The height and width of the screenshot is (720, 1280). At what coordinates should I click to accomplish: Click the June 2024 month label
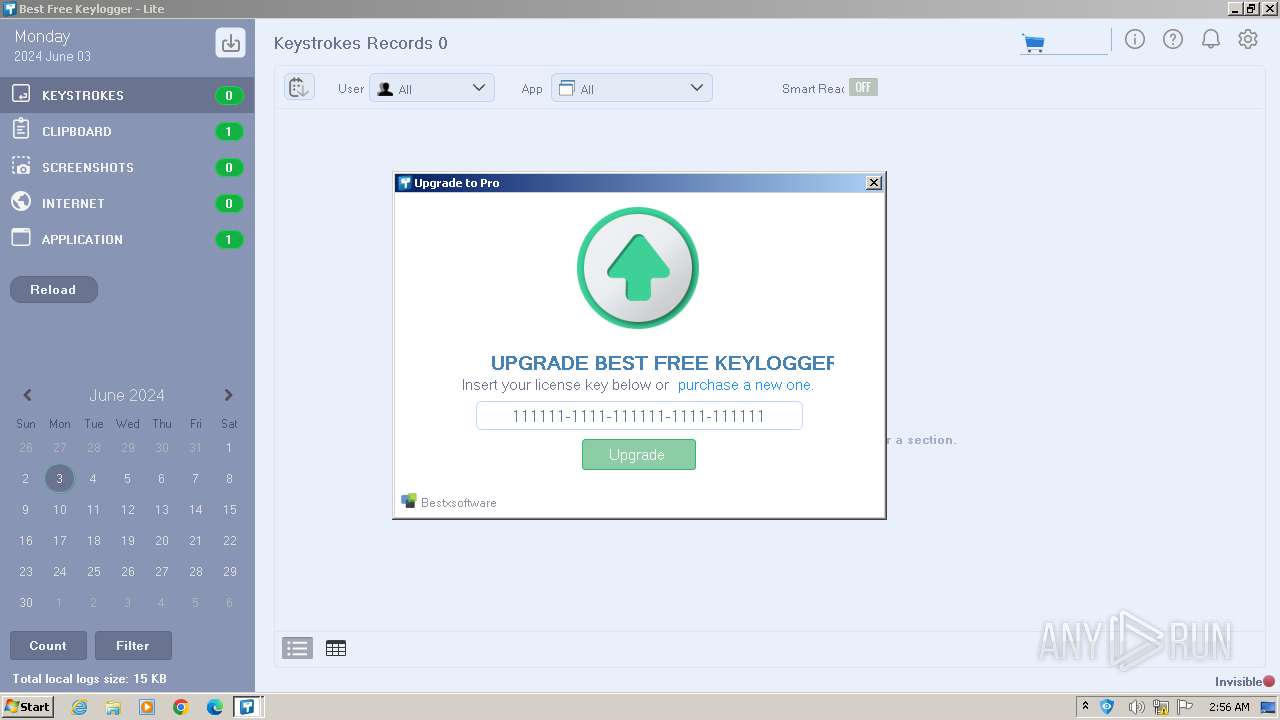(x=127, y=395)
